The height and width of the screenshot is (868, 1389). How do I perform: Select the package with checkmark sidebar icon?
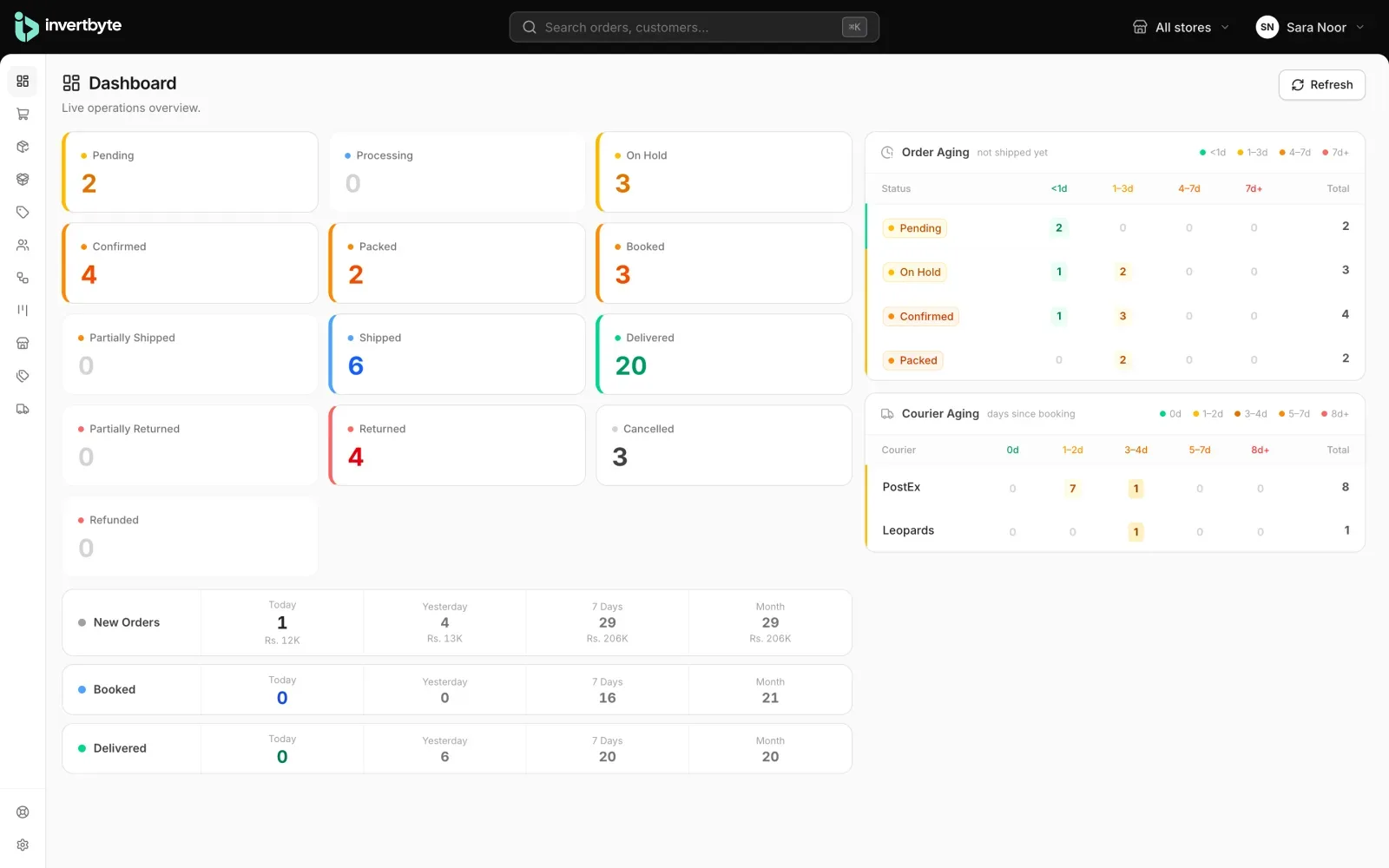[x=23, y=147]
